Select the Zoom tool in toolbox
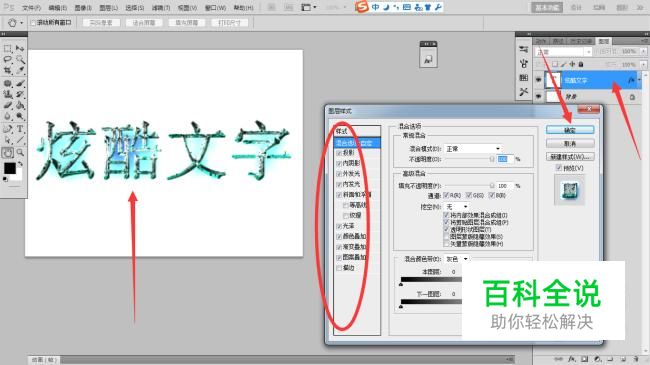The height and width of the screenshot is (365, 650). 20,153
